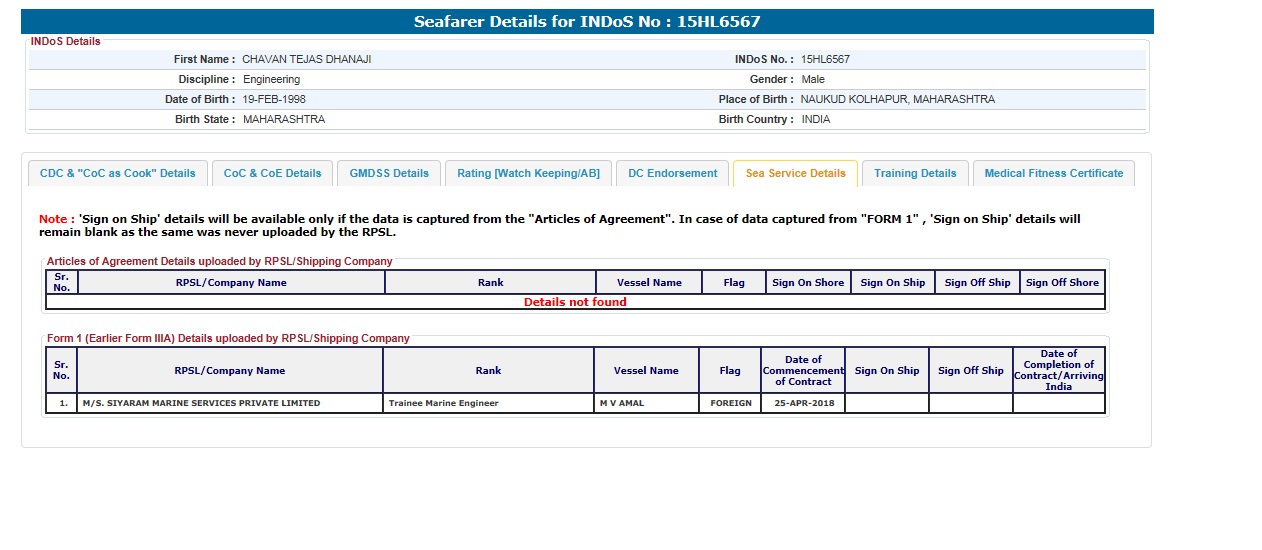This screenshot has width=1262, height=550.
Task: Click the Sign On Shore column header
Action: pyautogui.click(x=807, y=283)
